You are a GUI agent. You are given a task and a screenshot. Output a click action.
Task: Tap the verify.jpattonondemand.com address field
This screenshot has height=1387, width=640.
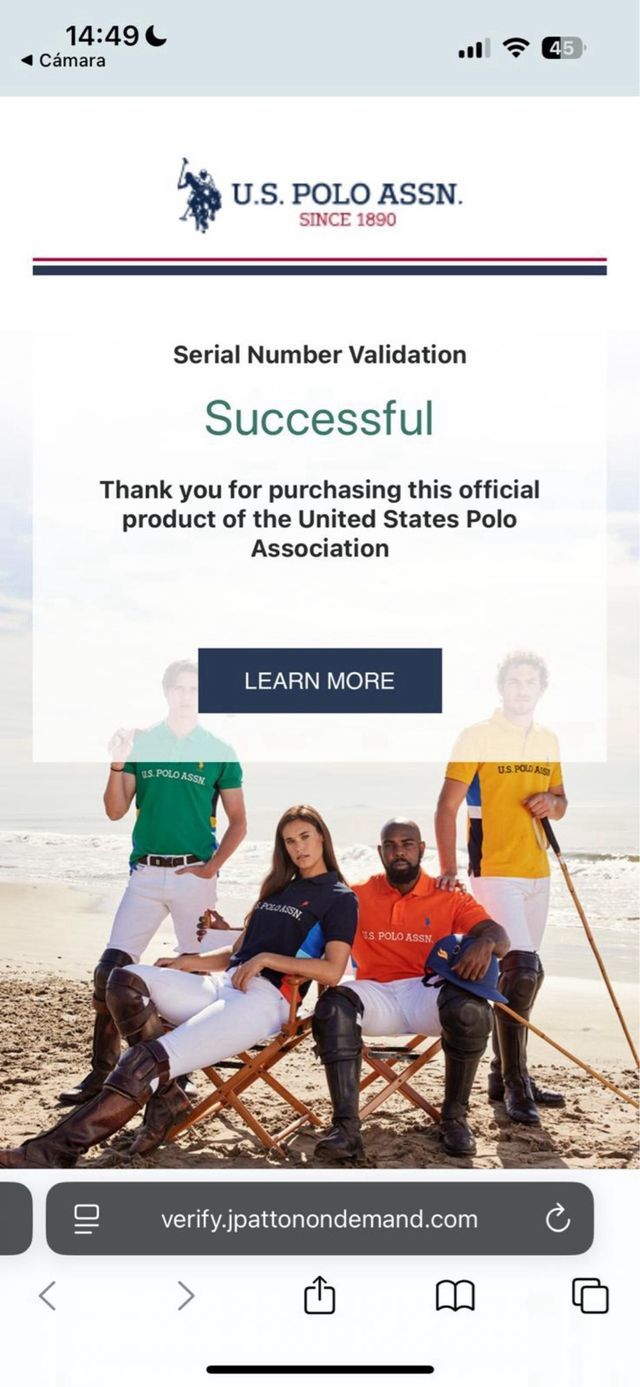[x=319, y=1218]
